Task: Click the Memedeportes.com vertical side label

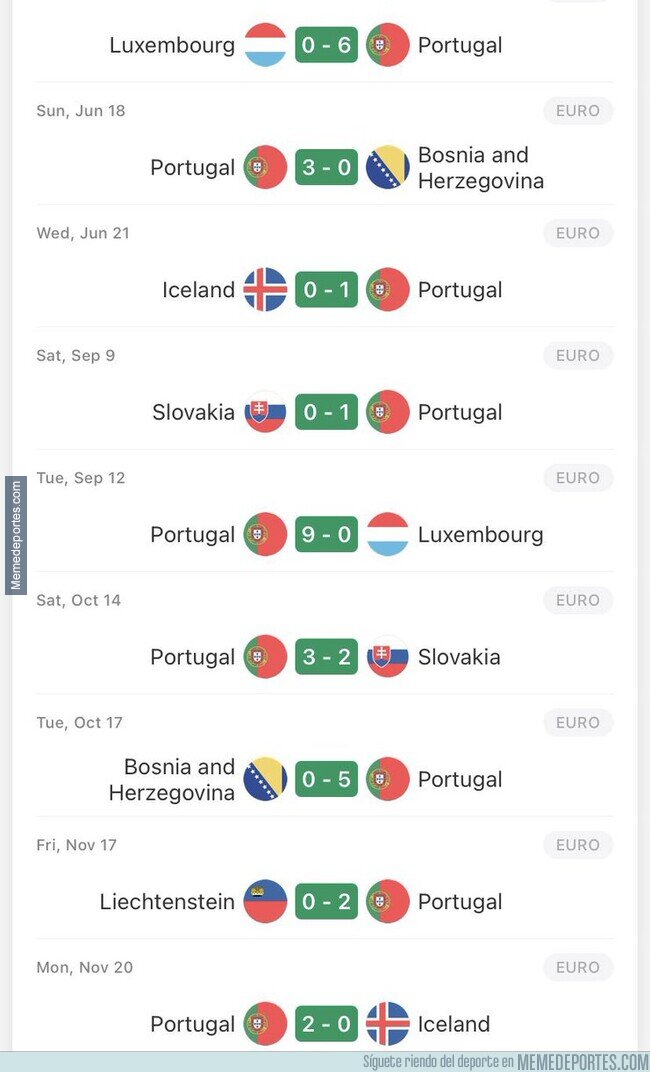Action: click(x=16, y=535)
